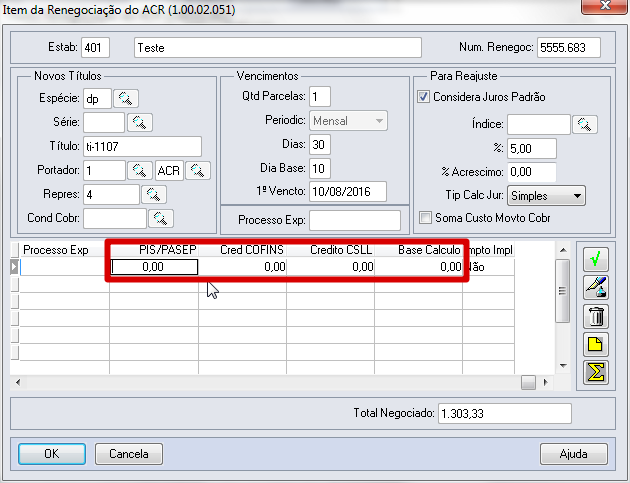Click Credito CSLL column header
Image resolution: width=630 pixels, height=483 pixels.
(331, 250)
